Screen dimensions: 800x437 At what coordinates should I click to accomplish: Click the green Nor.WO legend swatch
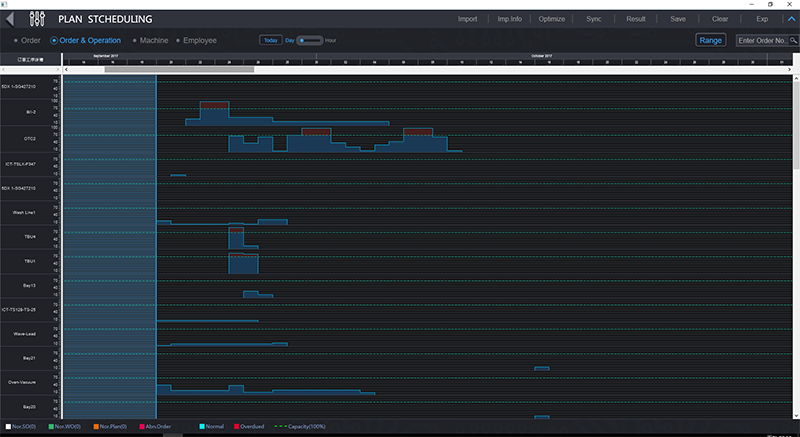click(52, 426)
